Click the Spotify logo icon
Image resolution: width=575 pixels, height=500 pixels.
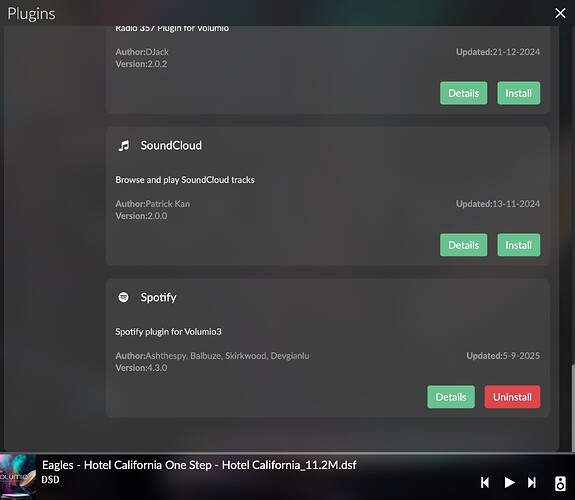point(124,297)
